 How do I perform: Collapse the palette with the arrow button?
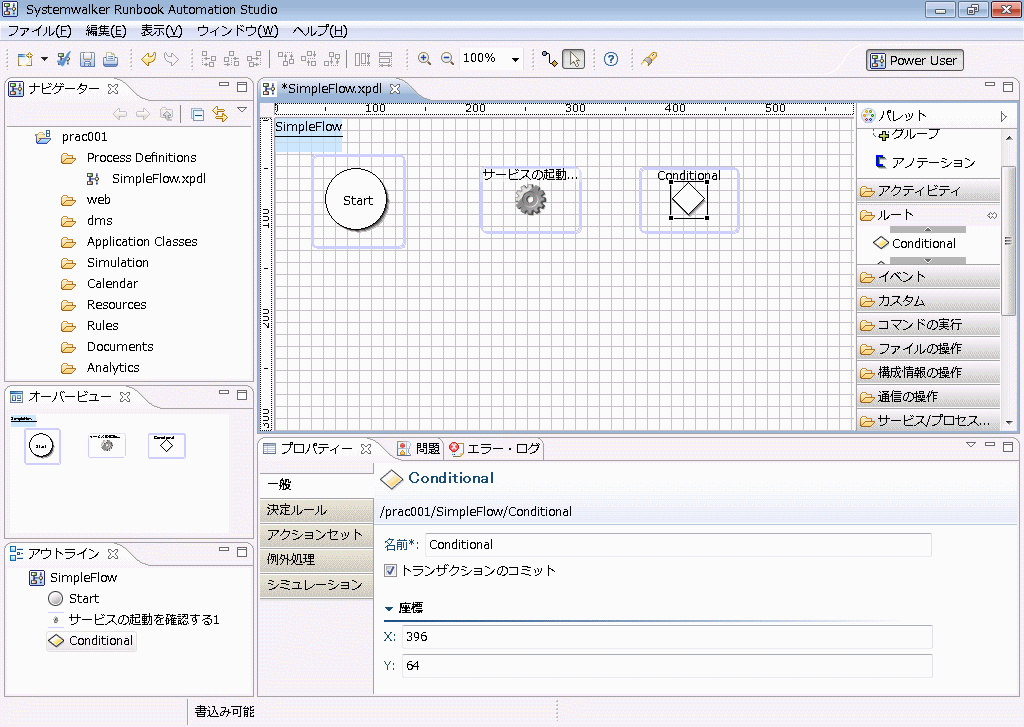point(1004,116)
